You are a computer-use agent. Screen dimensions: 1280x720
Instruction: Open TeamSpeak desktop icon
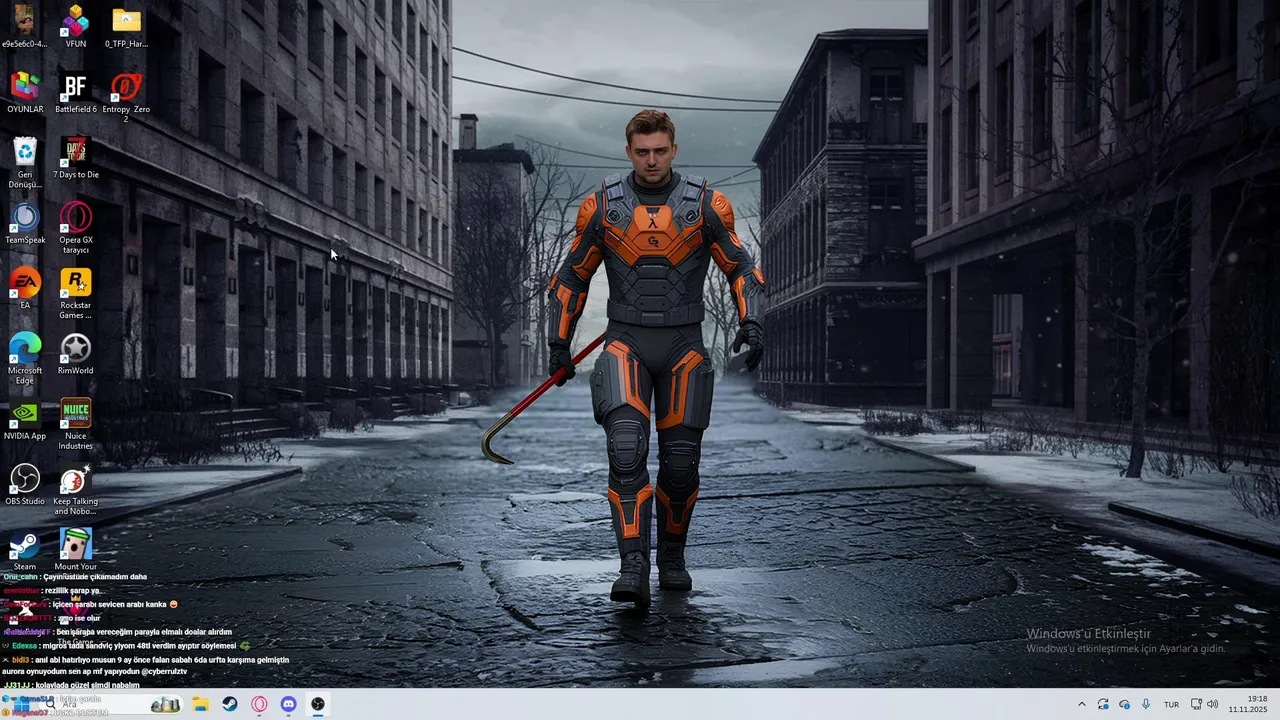pos(25,223)
